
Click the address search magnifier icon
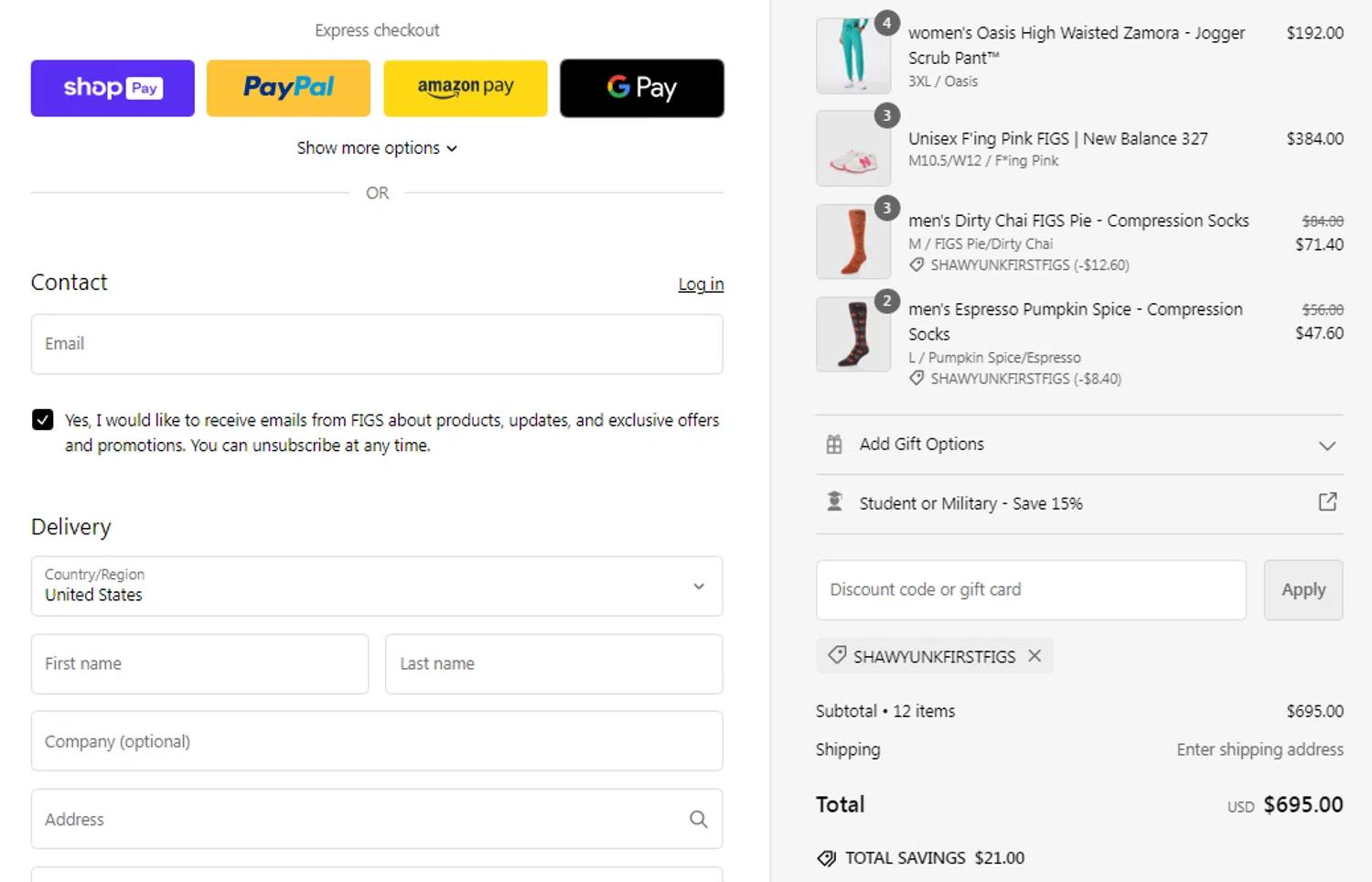pos(698,819)
